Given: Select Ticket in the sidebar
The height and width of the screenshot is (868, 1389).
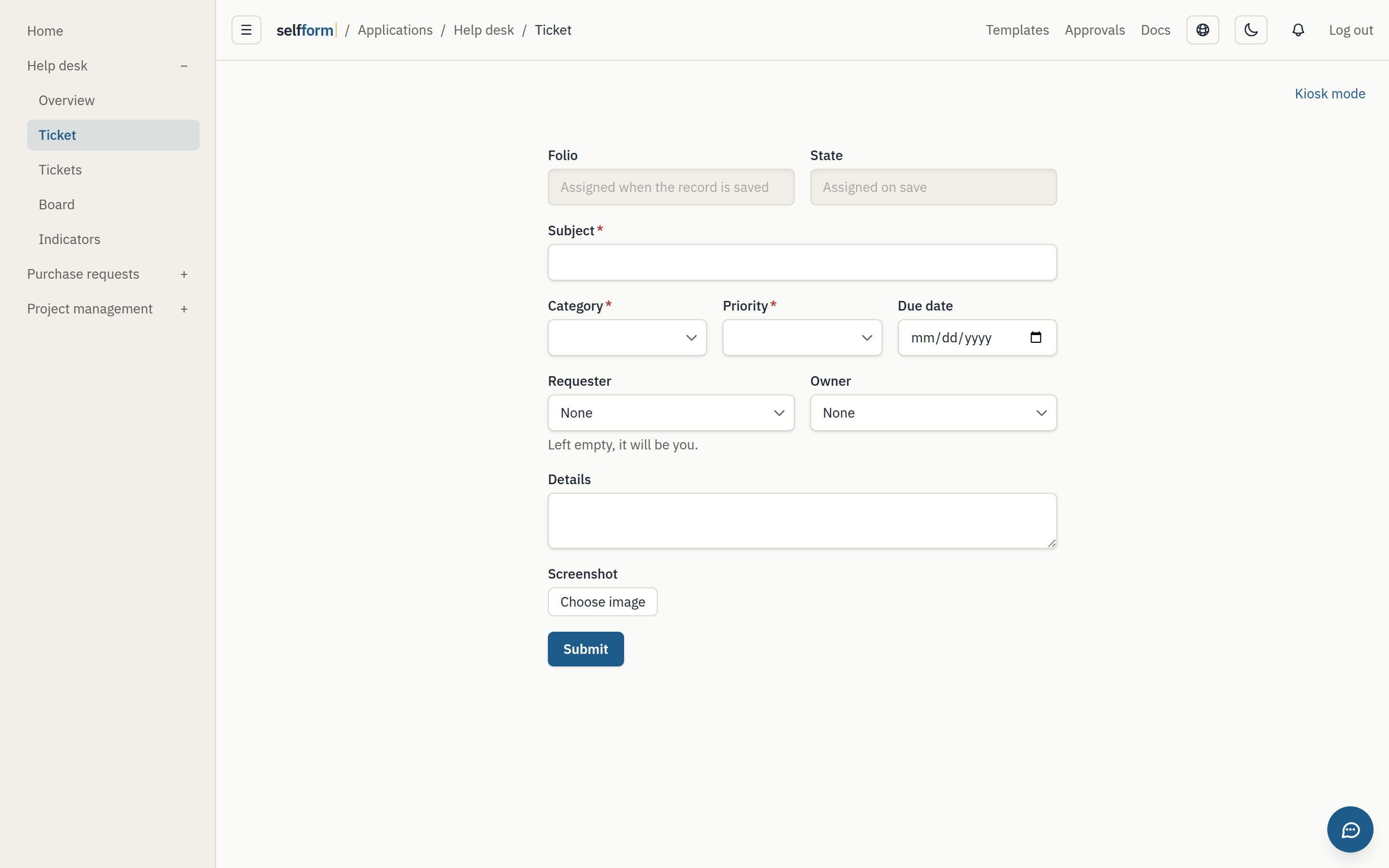Looking at the screenshot, I should coord(113,135).
